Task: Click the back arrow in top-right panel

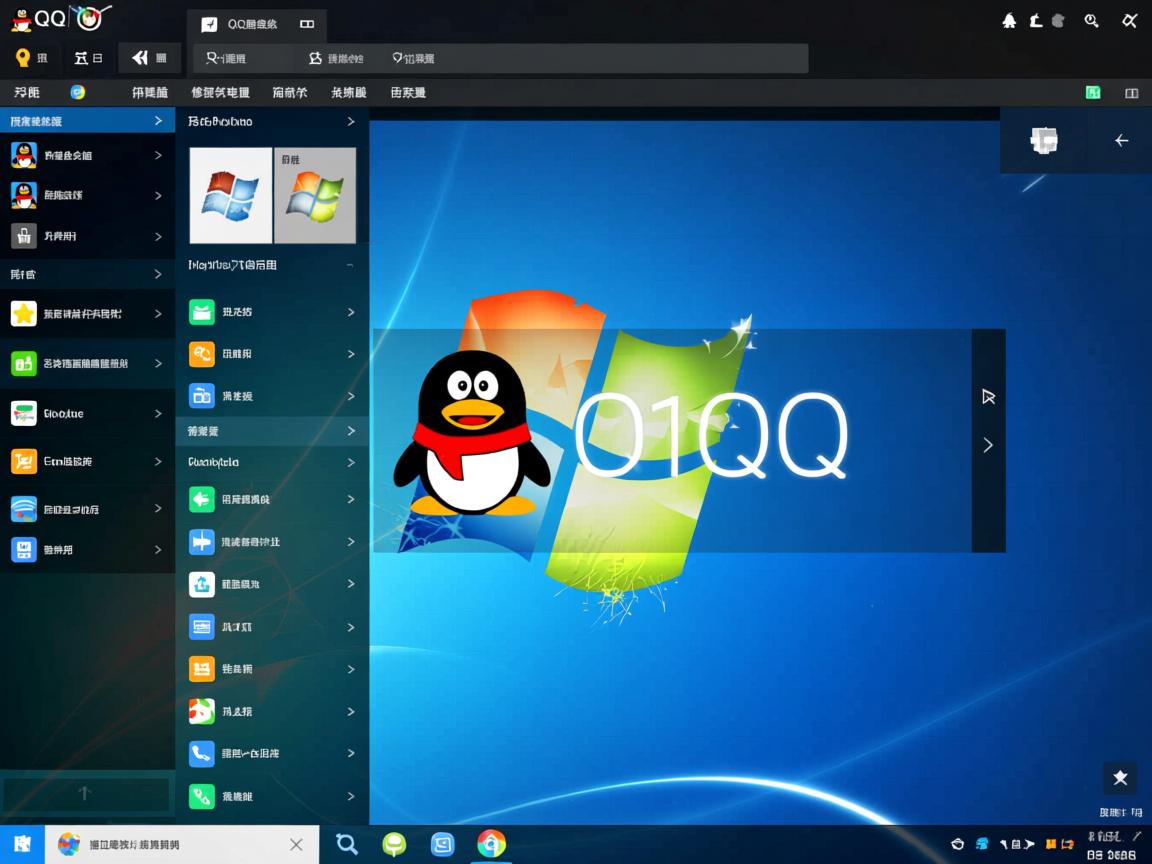Action: [1121, 141]
